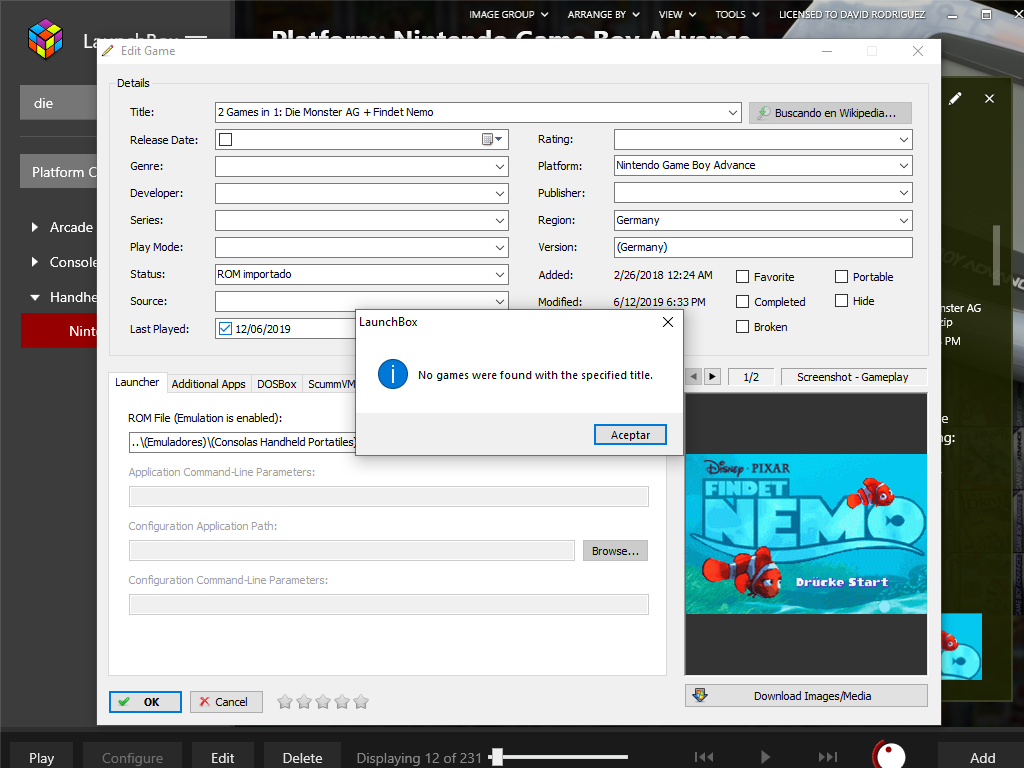Open the ARRANGE BY menu
The height and width of the screenshot is (768, 1024).
603,14
